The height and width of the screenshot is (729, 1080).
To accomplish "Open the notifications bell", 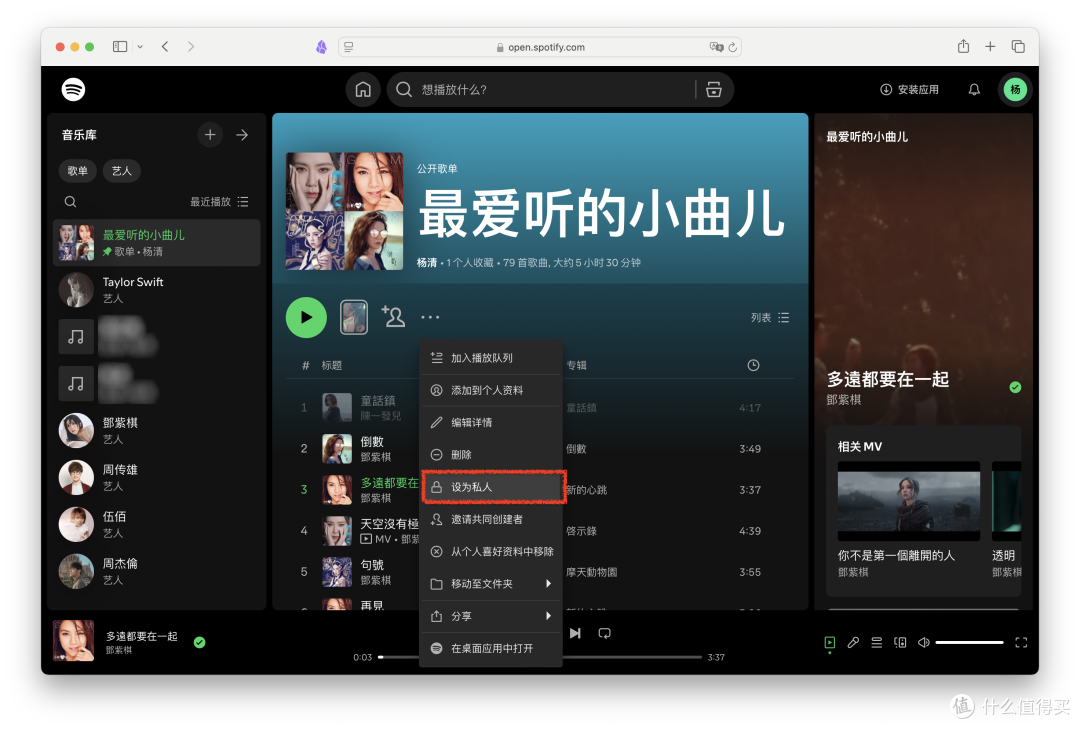I will tap(974, 90).
